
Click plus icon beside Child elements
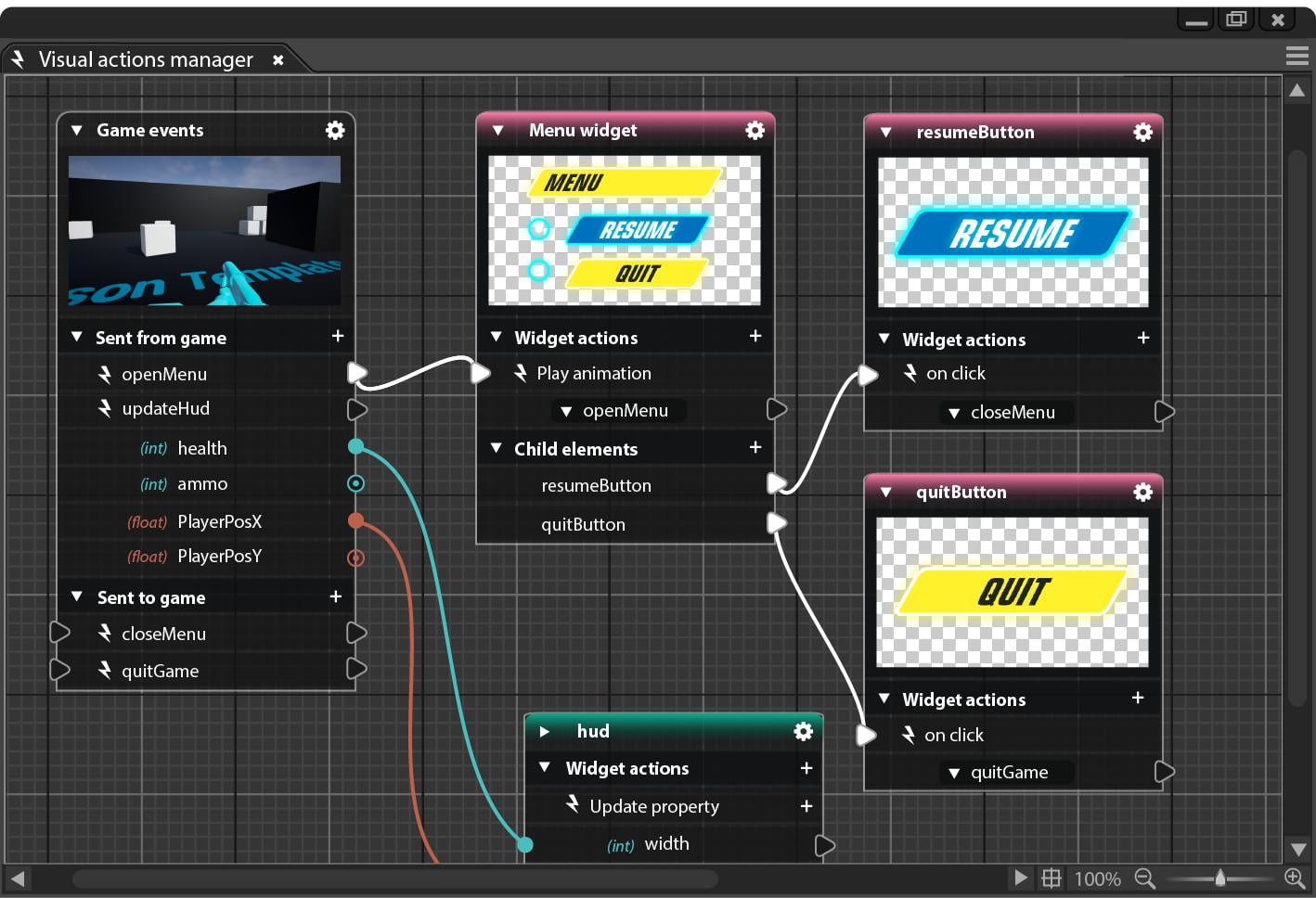pos(755,448)
